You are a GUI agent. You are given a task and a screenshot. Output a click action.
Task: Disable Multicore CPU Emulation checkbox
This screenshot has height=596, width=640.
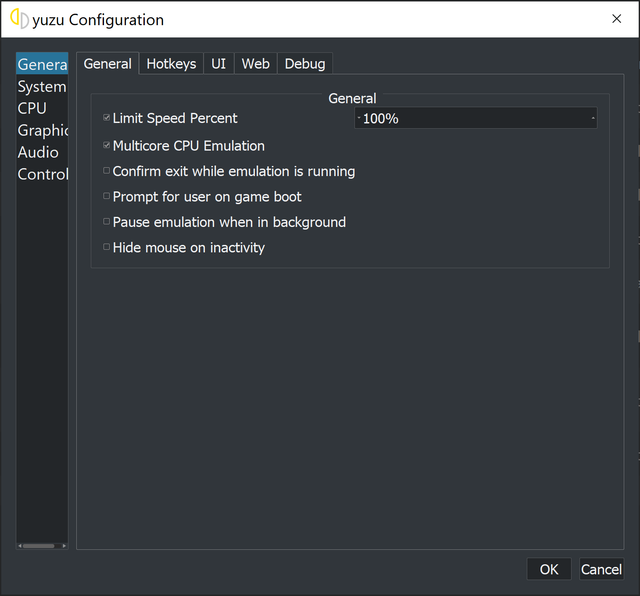107,145
